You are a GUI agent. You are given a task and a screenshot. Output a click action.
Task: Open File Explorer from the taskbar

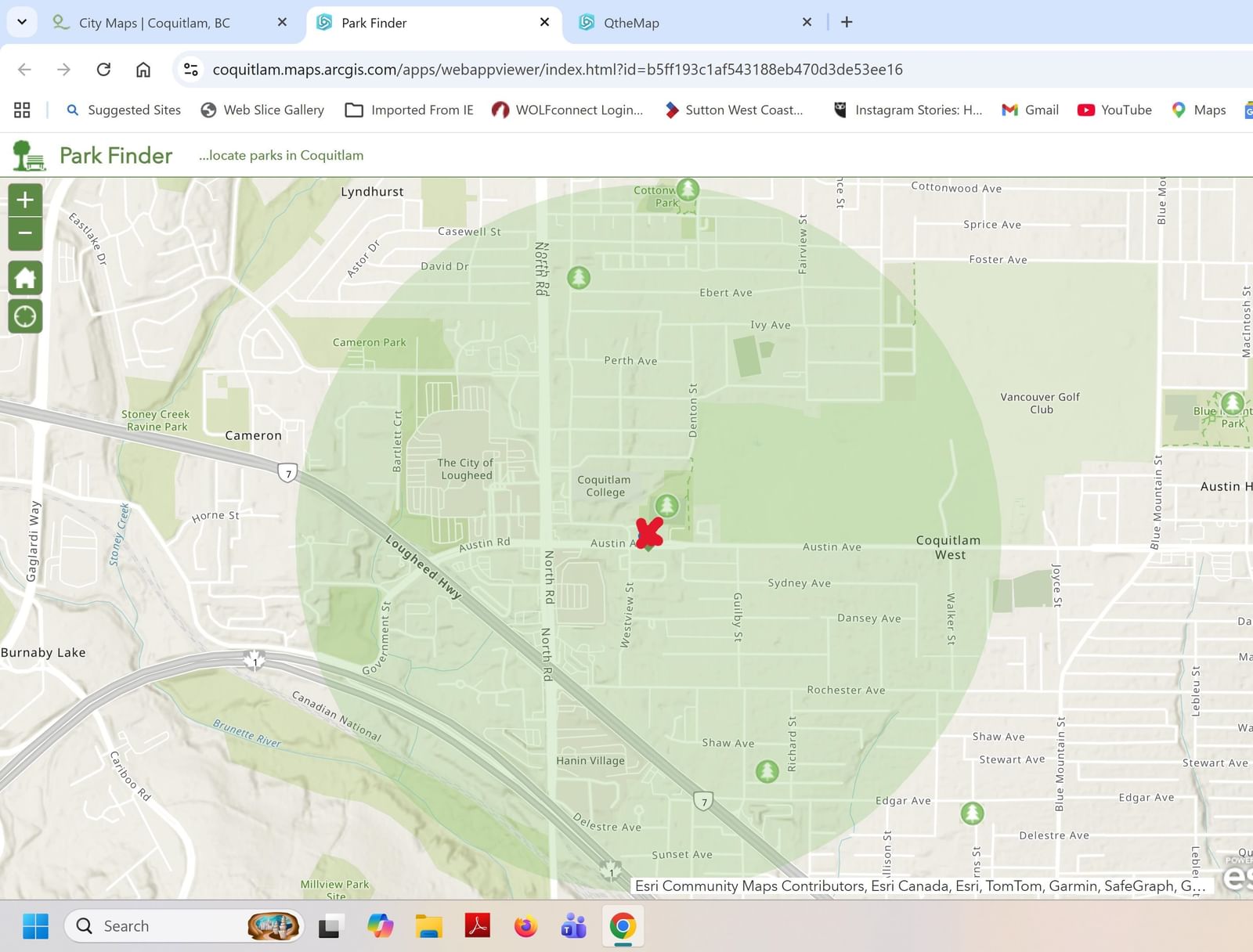[428, 926]
